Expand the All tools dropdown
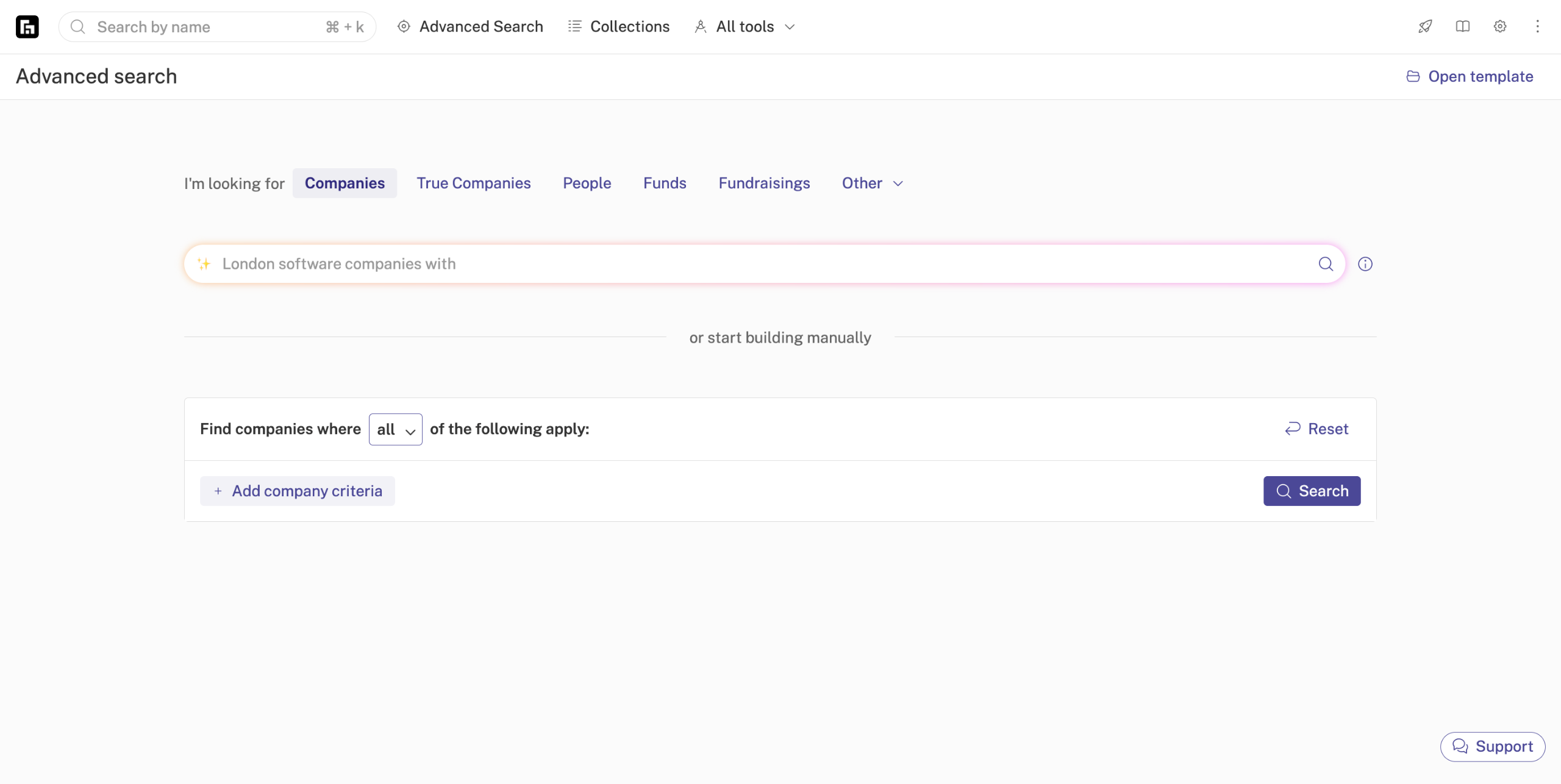 point(745,27)
